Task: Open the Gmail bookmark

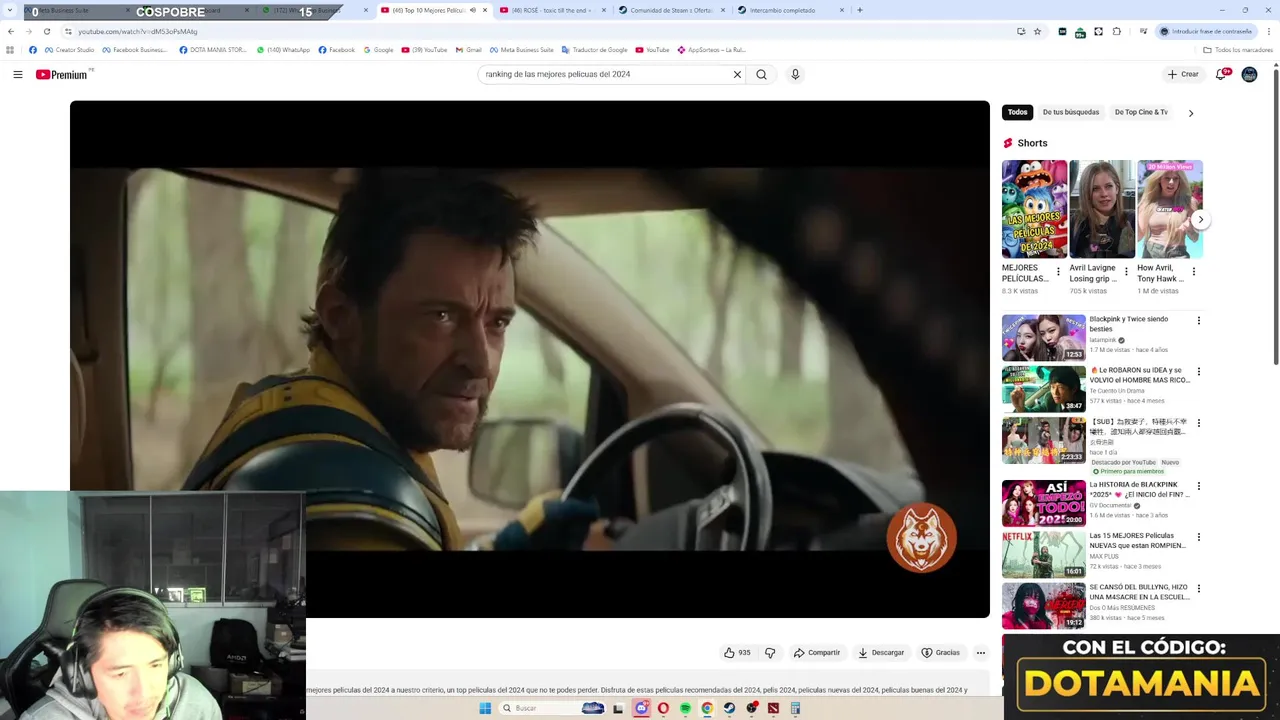Action: 469,50
